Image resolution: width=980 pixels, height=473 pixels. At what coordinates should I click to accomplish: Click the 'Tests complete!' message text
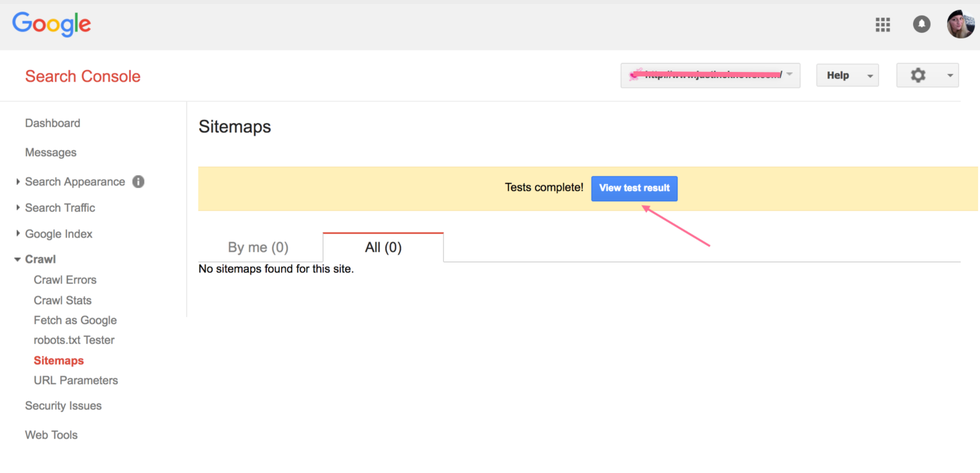click(544, 187)
